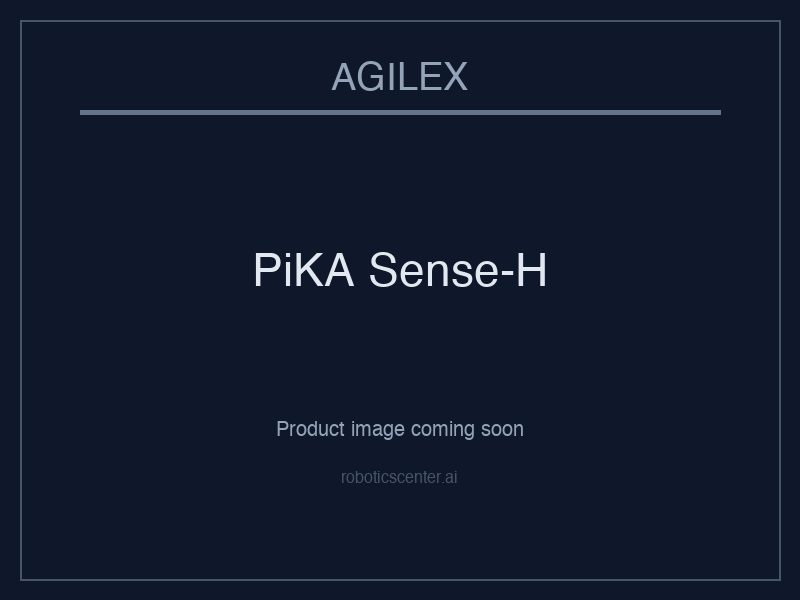Click the AGILEX brand heading

pyautogui.click(x=399, y=77)
